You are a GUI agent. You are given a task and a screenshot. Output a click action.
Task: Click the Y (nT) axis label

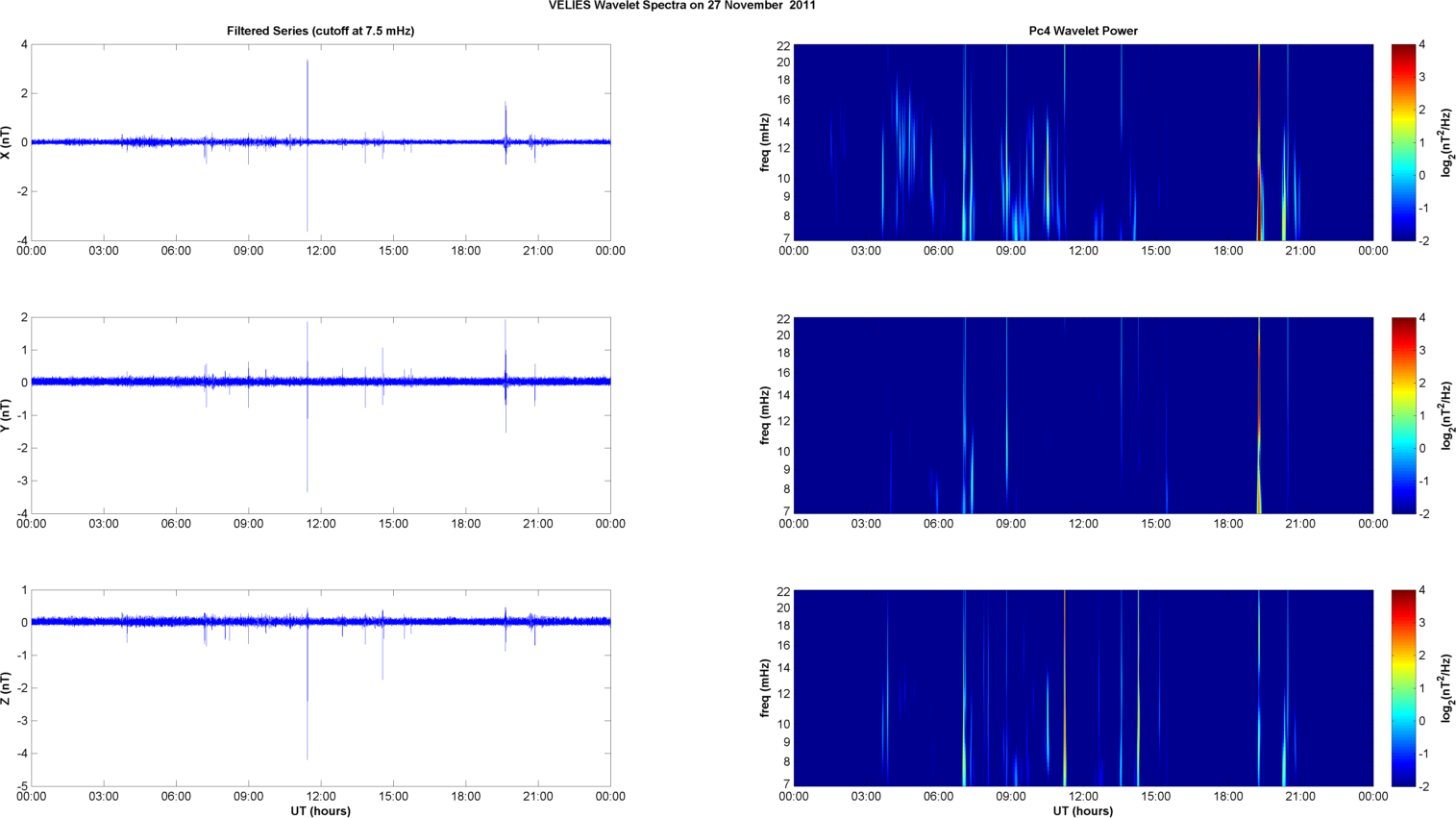(7, 415)
